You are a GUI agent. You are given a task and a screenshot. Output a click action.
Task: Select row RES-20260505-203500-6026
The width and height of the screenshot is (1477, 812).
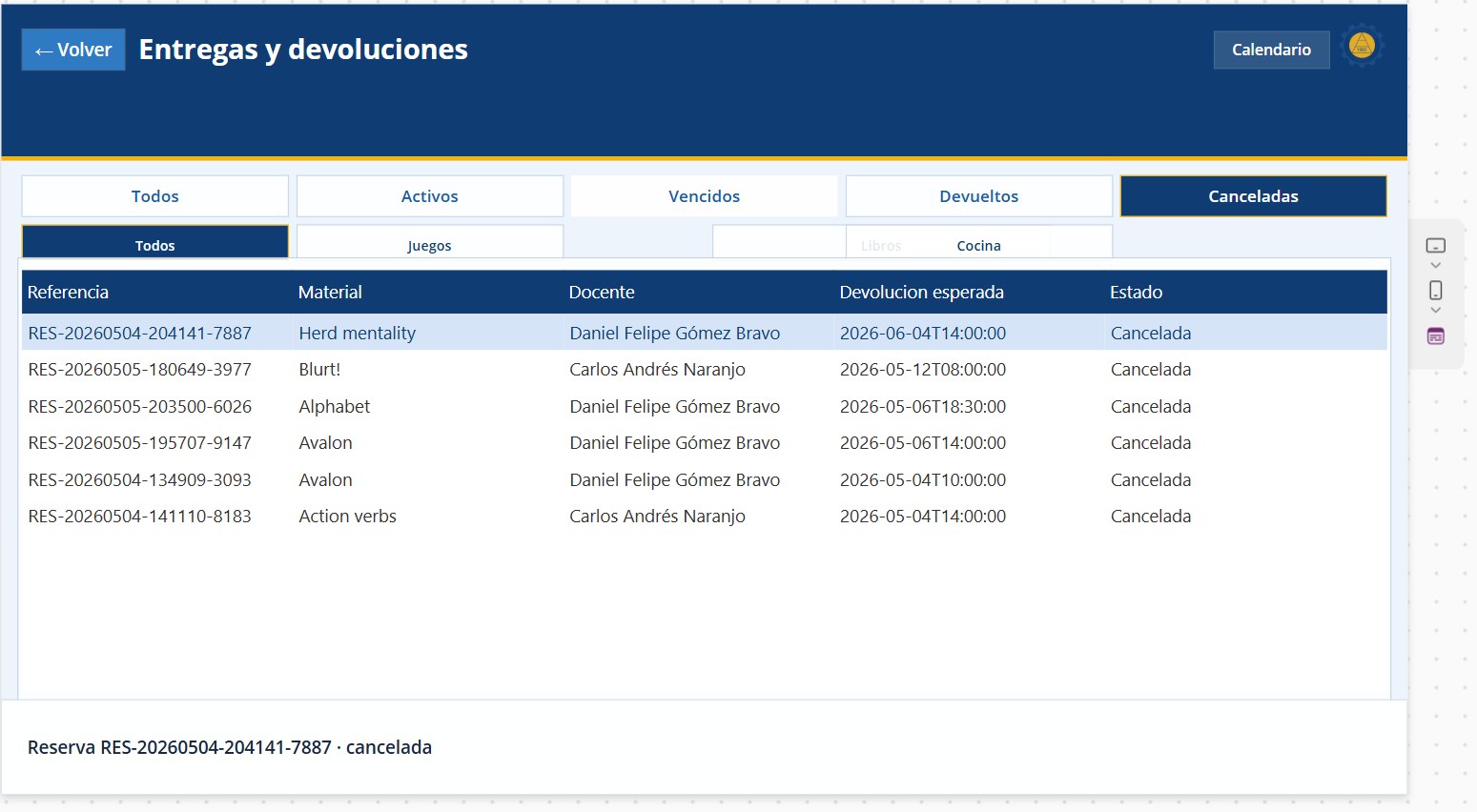tap(705, 407)
